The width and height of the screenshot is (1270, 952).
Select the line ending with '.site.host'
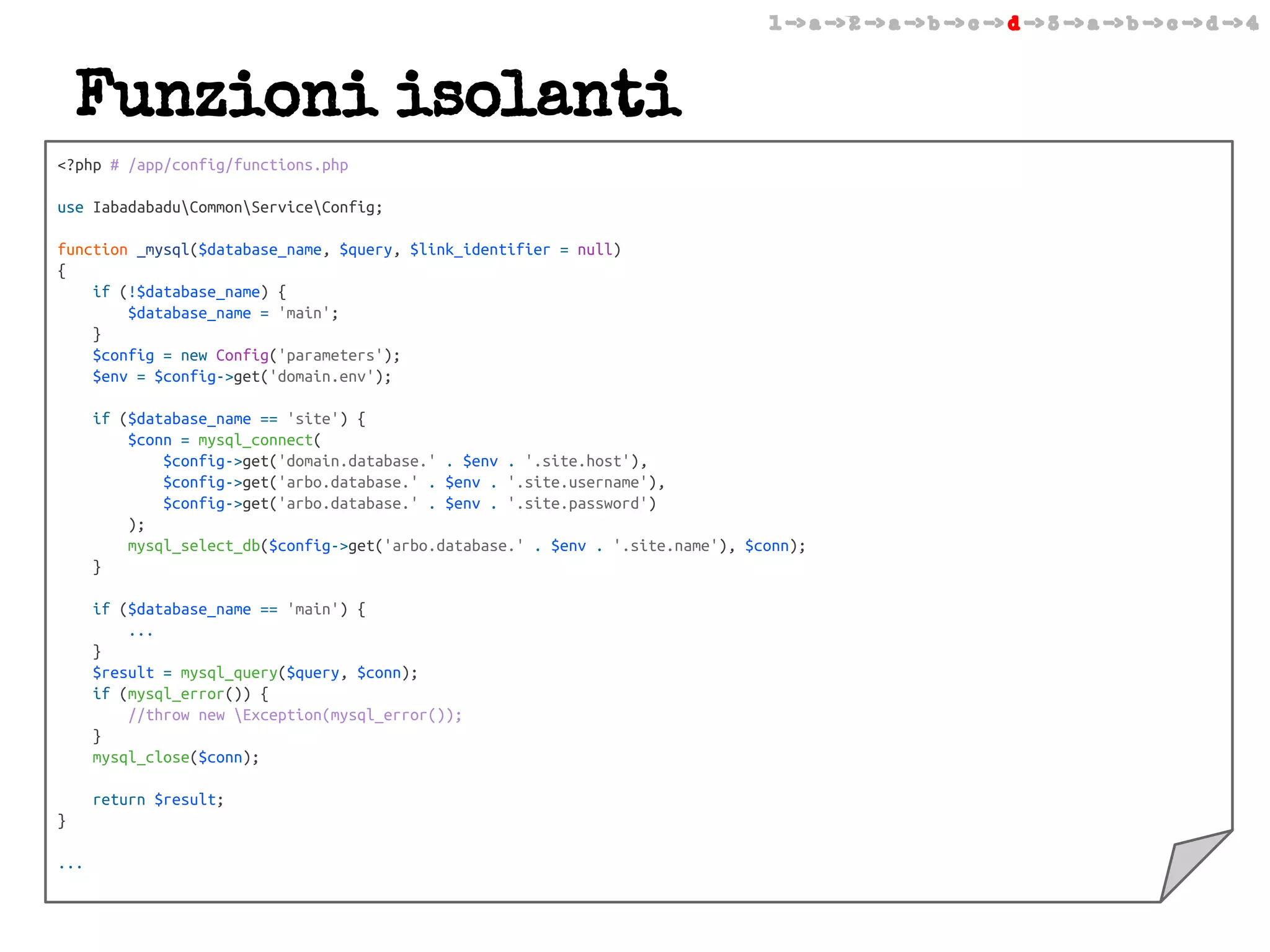tap(405, 461)
